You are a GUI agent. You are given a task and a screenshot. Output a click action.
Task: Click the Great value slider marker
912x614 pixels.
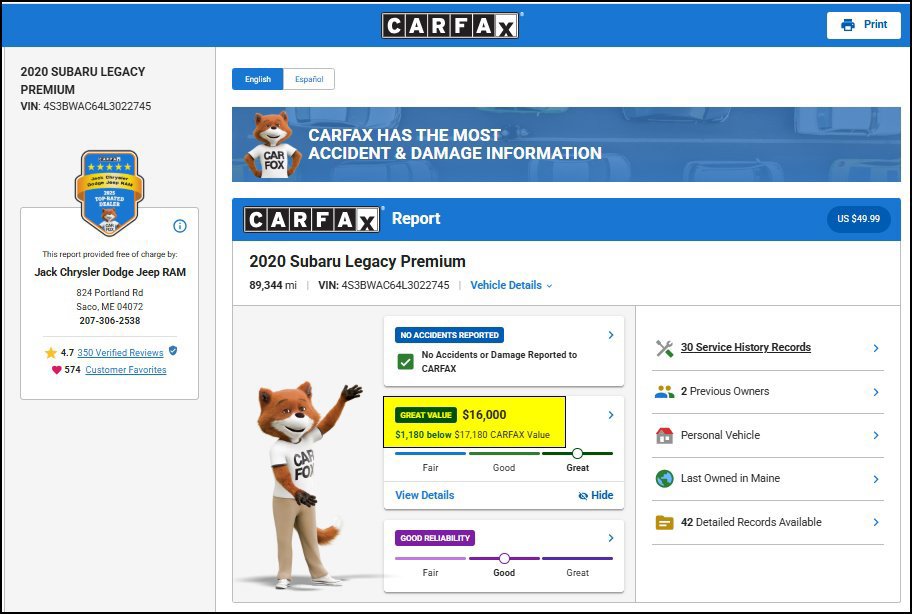tap(577, 453)
